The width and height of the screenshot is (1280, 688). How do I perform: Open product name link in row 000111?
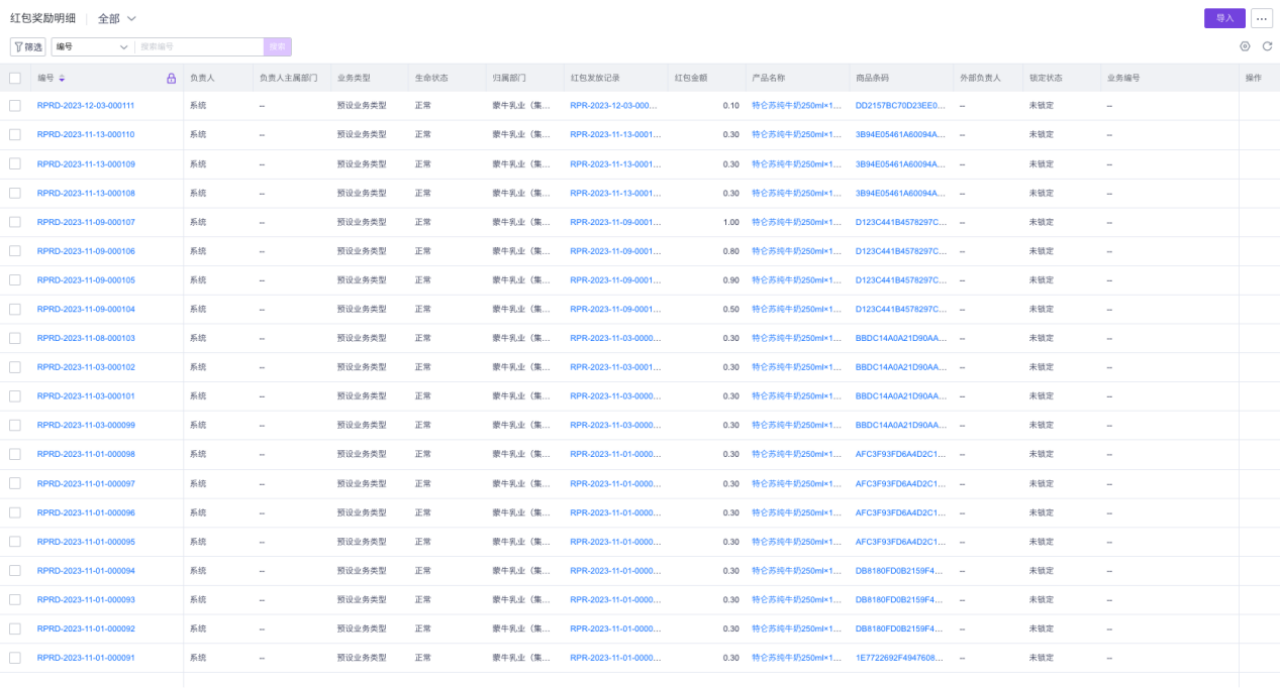tap(797, 105)
